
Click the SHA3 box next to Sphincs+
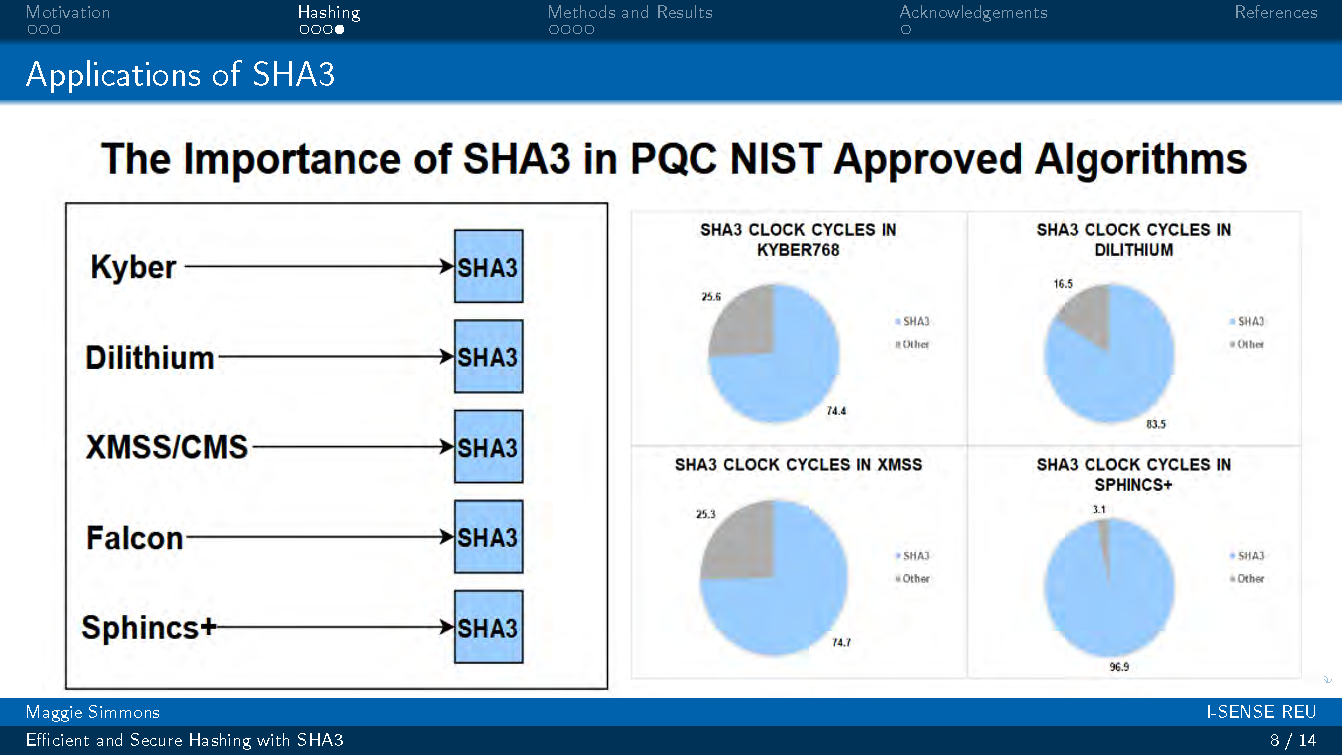(x=488, y=627)
